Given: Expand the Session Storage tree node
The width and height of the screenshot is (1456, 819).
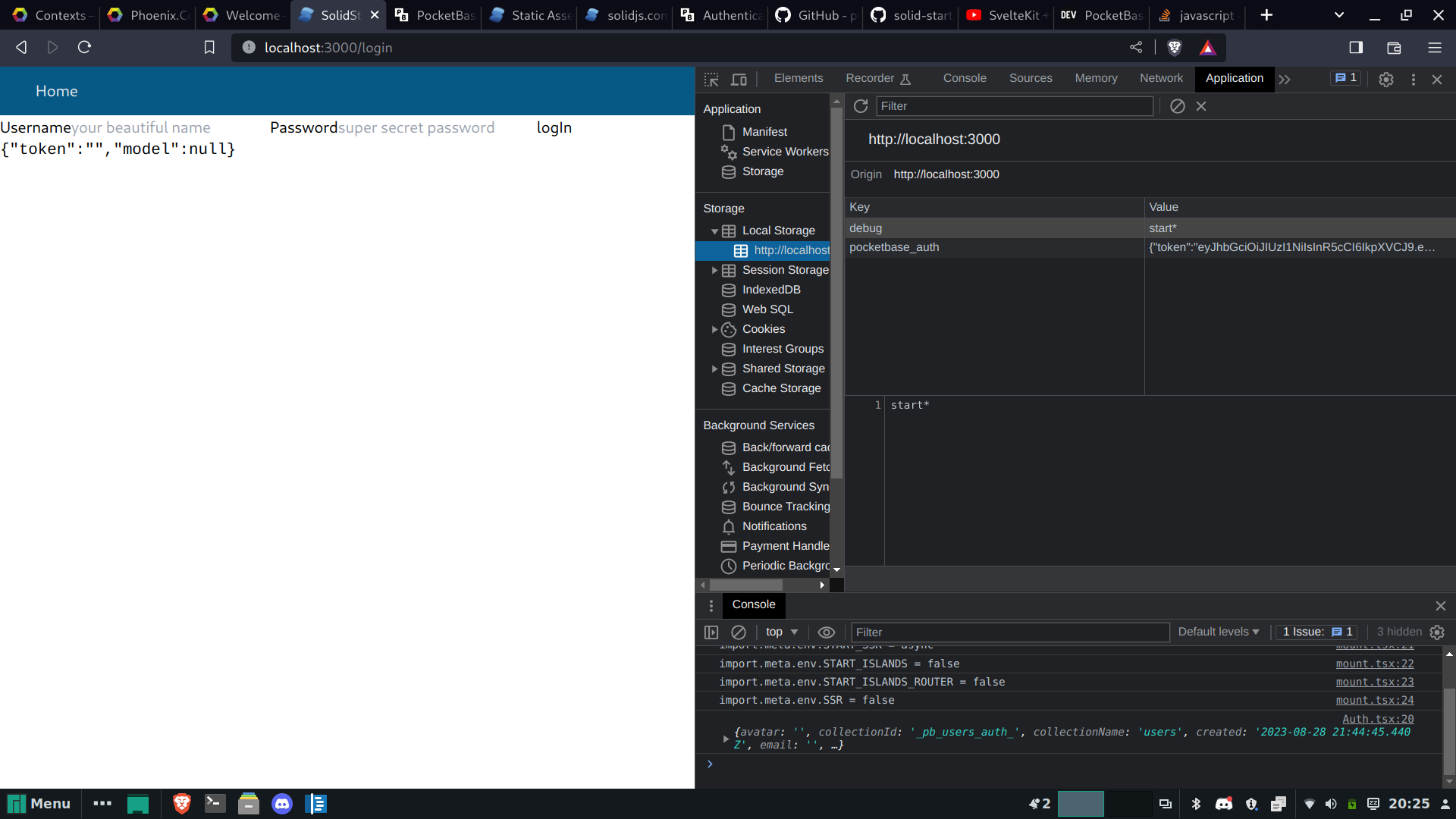Looking at the screenshot, I should (x=714, y=270).
